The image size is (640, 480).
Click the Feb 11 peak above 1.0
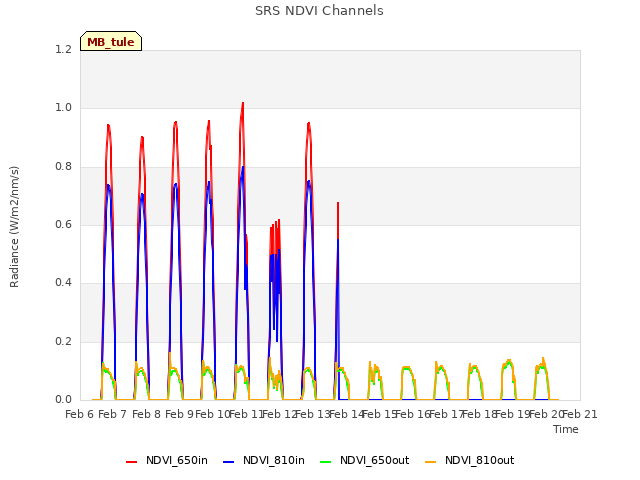[242, 105]
